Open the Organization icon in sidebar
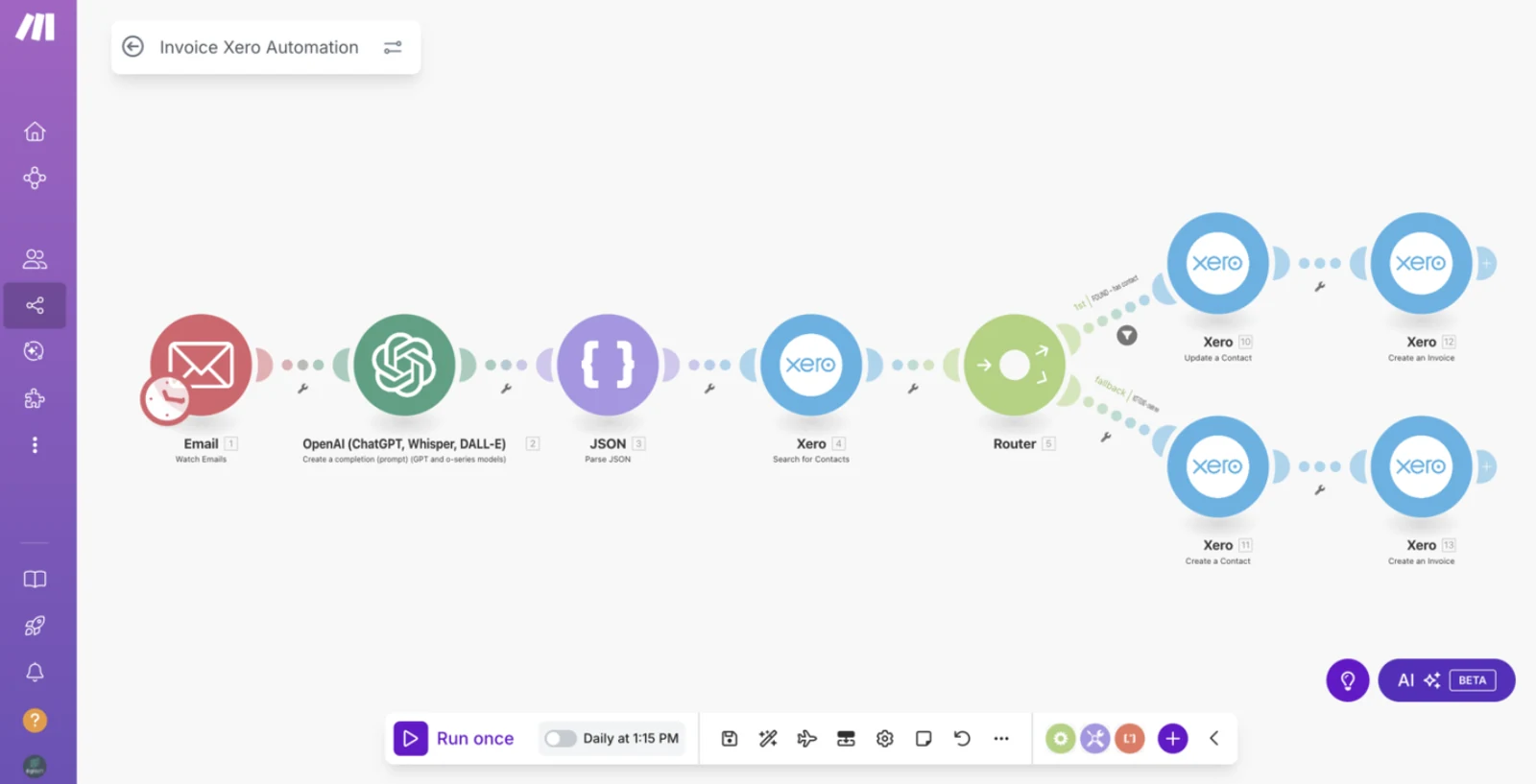This screenshot has height=784, width=1536. point(35,178)
